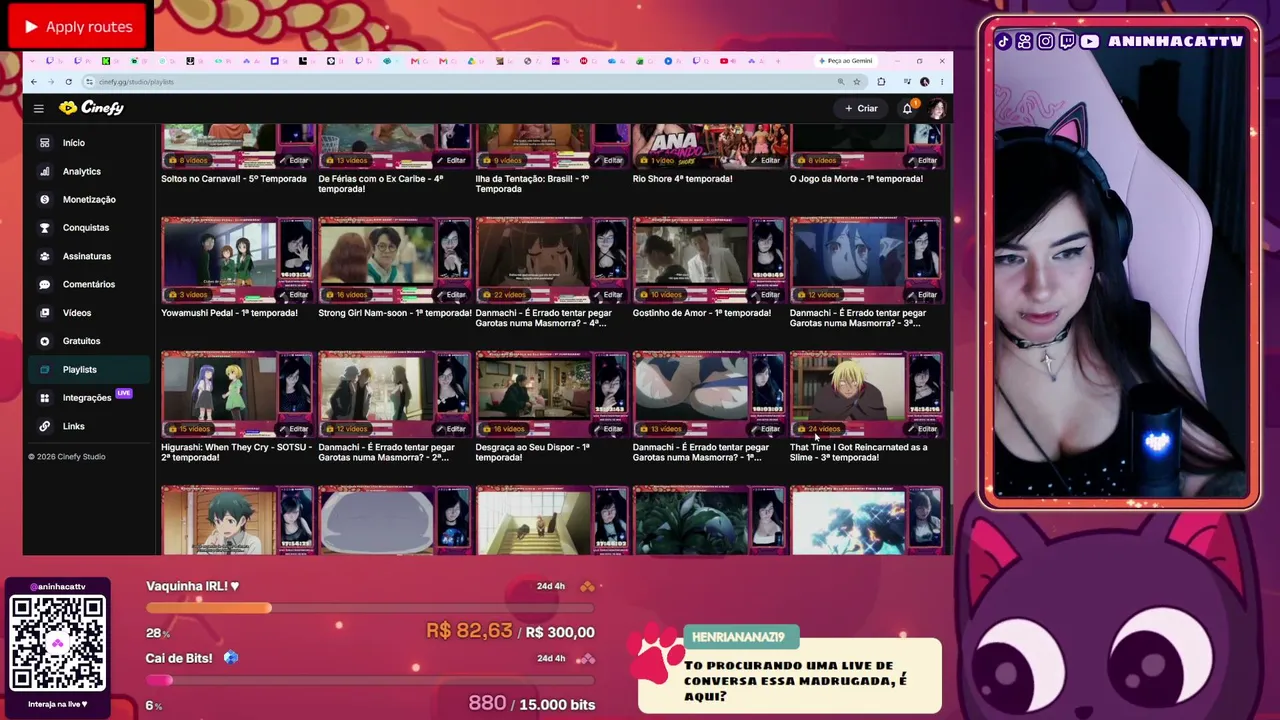Click the title 'Rio Shore 4ª temporada!'

(682, 179)
